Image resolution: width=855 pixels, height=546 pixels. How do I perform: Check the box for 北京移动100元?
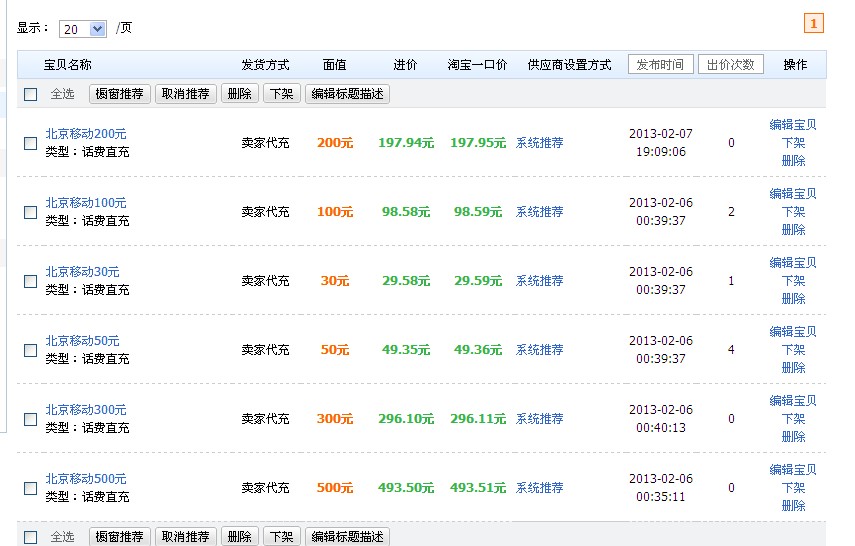coord(31,212)
